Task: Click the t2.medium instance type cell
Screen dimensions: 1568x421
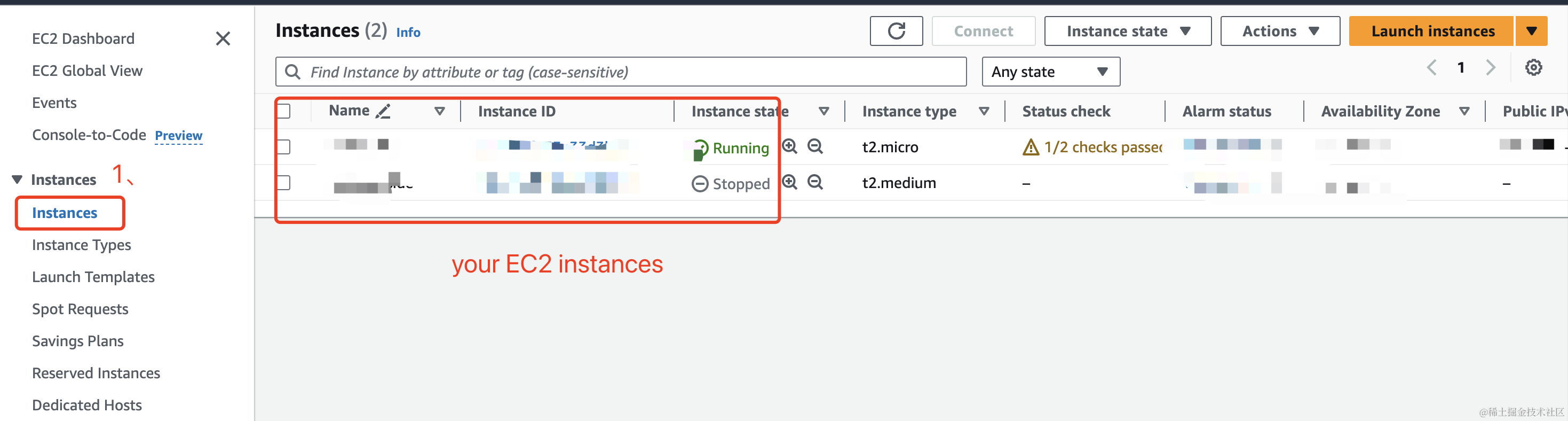Action: point(899,183)
